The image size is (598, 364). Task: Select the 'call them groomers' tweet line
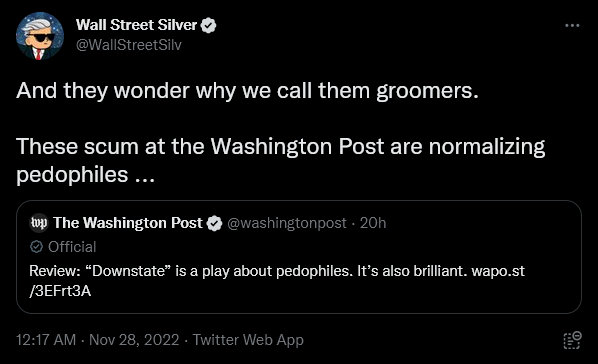(x=247, y=91)
